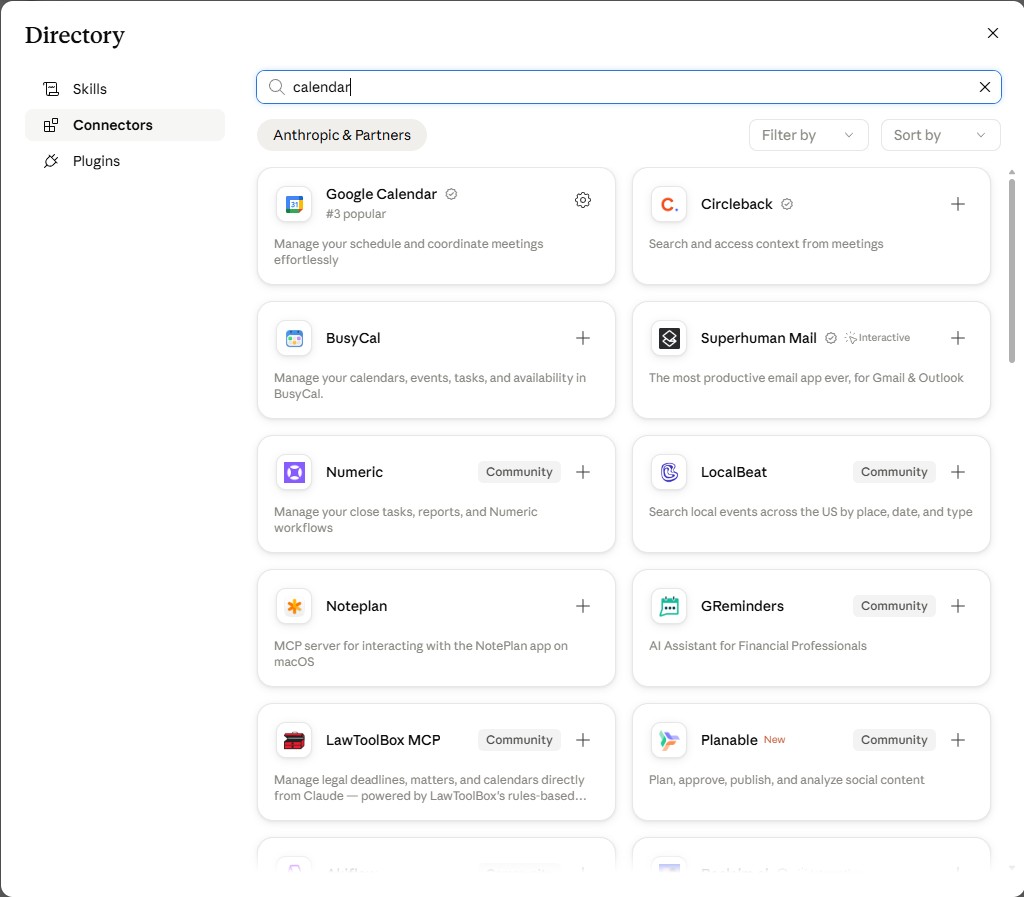Add the GReminders connector
Viewport: 1024px width, 897px height.
(x=957, y=606)
